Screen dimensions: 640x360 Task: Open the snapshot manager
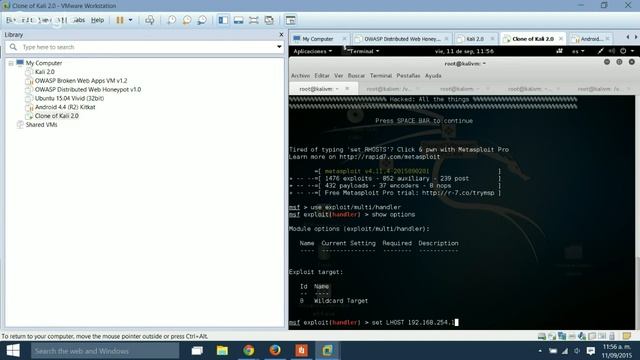[x=202, y=20]
